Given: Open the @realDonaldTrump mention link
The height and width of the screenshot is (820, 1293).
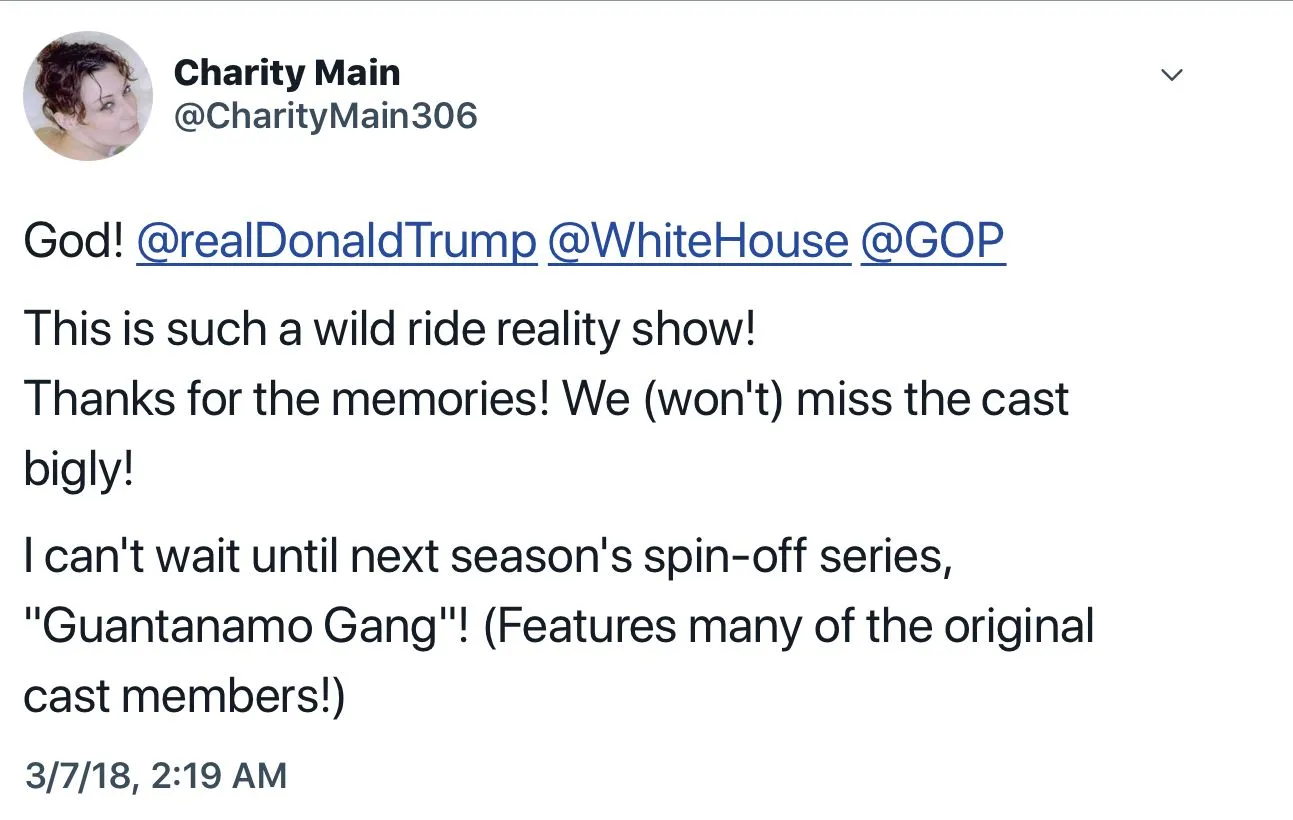Looking at the screenshot, I should click(335, 241).
